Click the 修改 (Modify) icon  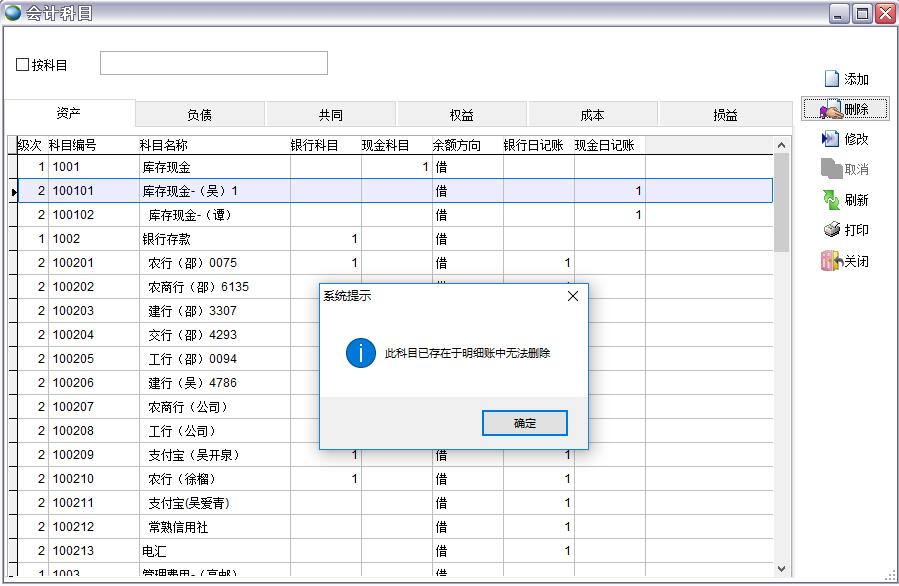[x=831, y=139]
